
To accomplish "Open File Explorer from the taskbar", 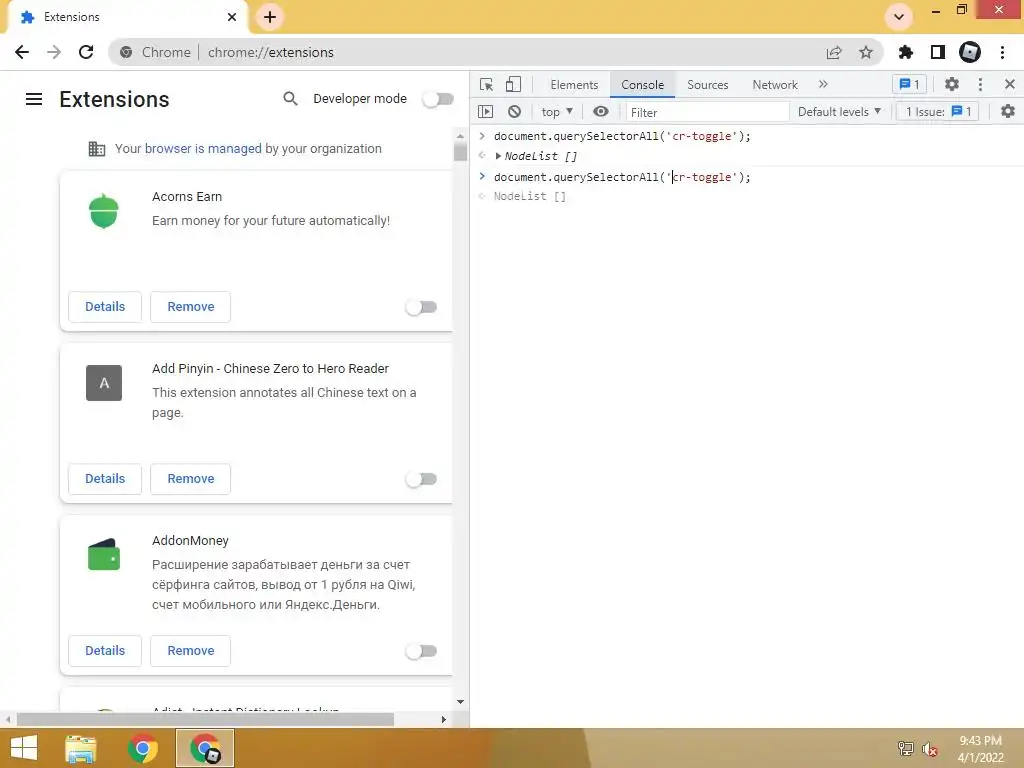I will pos(81,748).
